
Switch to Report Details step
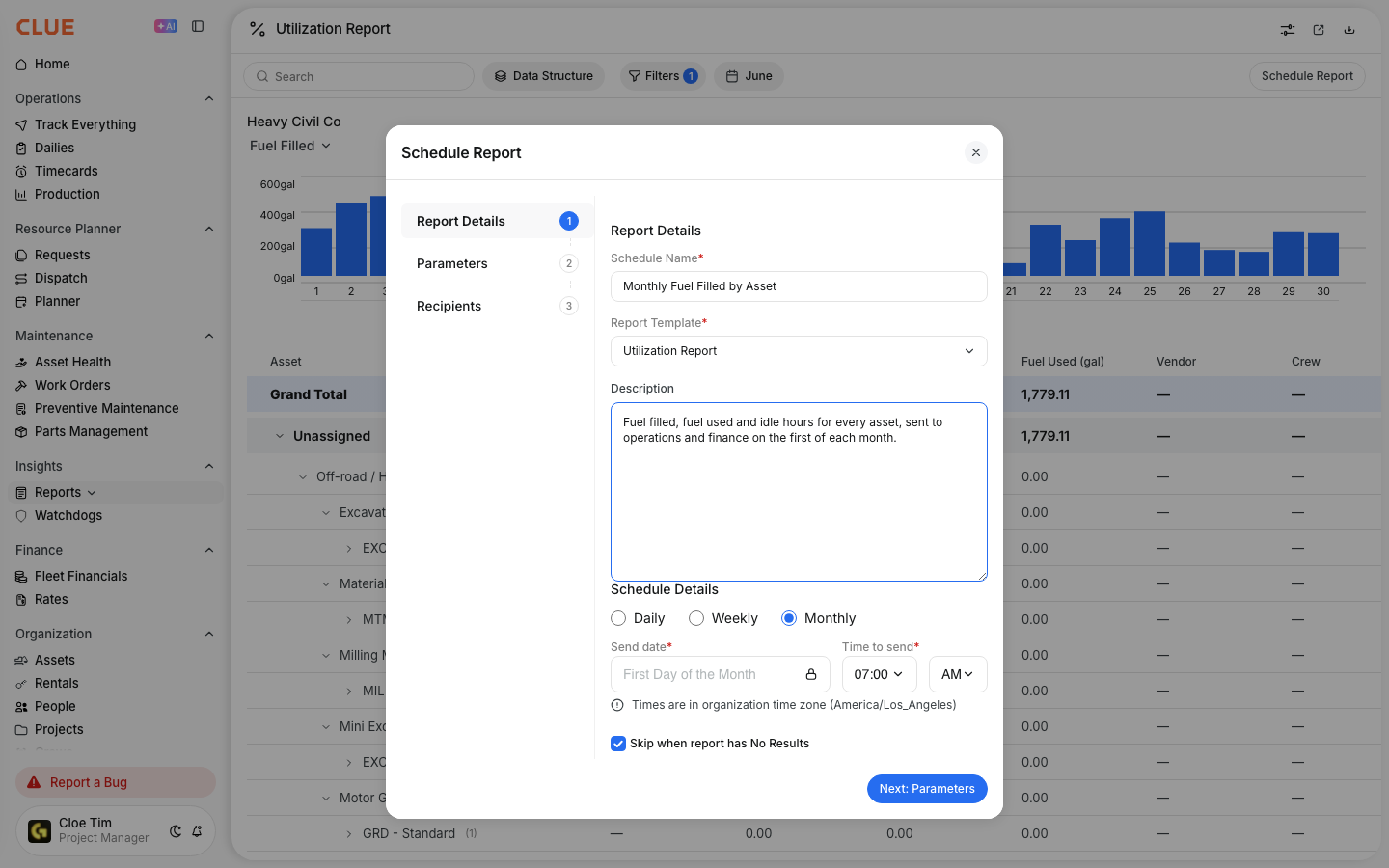coord(497,221)
